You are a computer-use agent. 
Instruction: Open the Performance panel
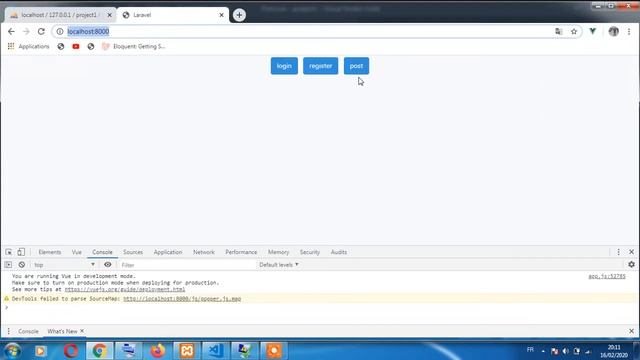(x=241, y=252)
